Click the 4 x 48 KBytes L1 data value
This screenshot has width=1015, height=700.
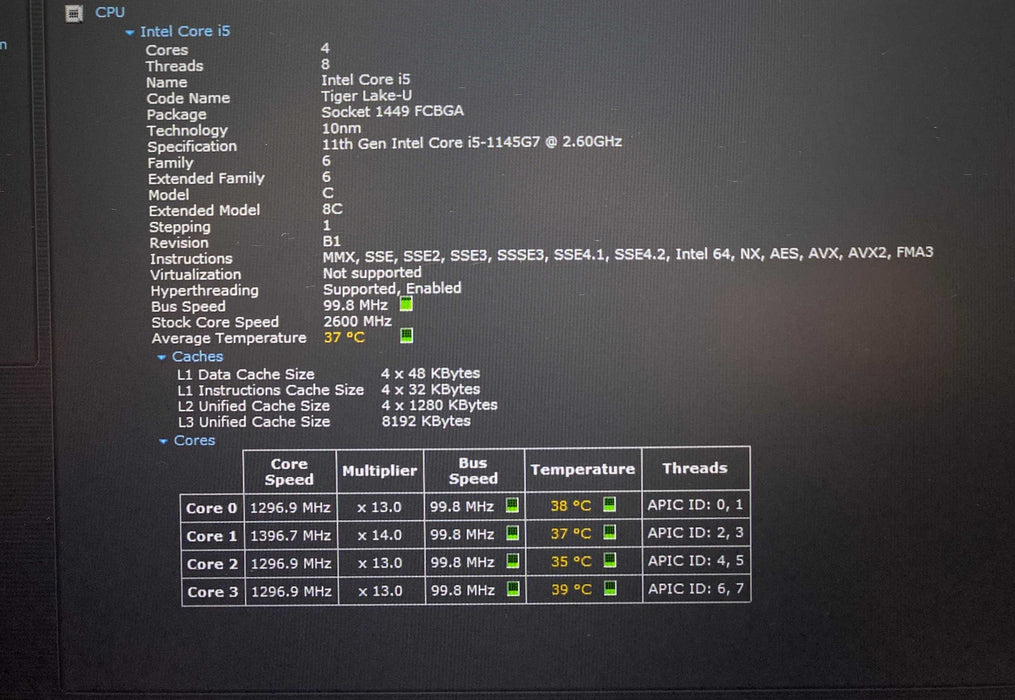click(430, 373)
